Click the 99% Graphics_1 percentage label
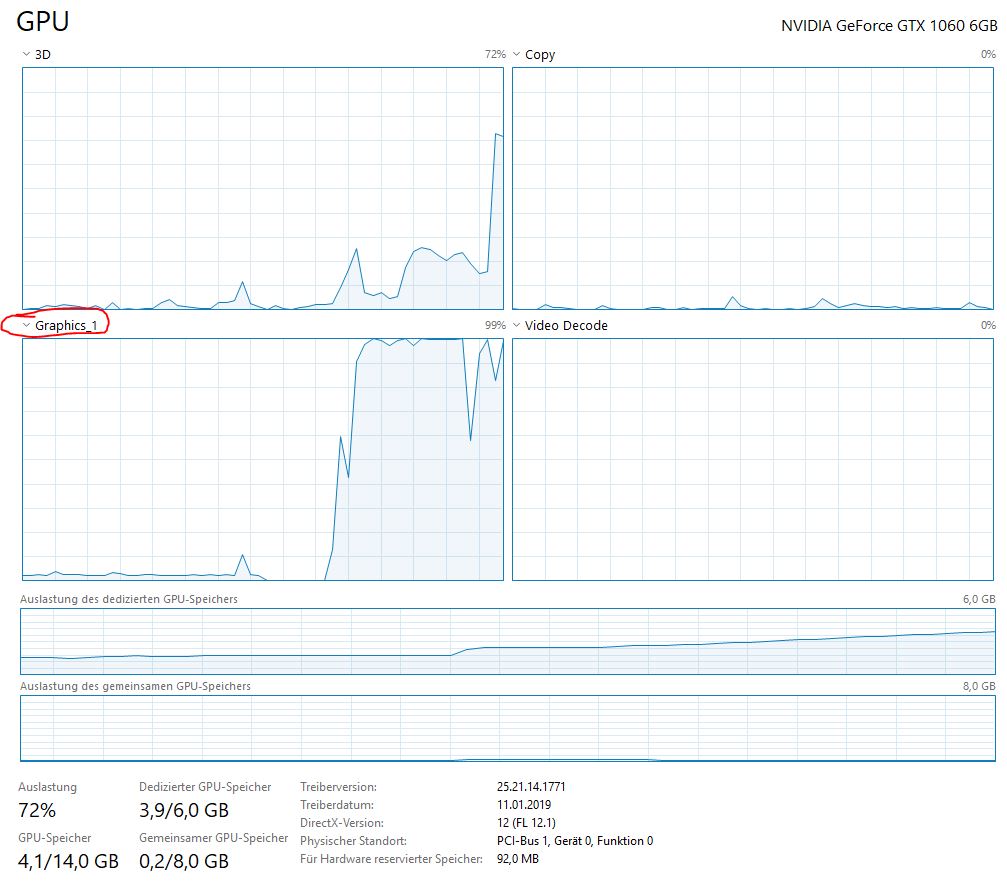Image resolution: width=1007 pixels, height=895 pixels. (493, 325)
